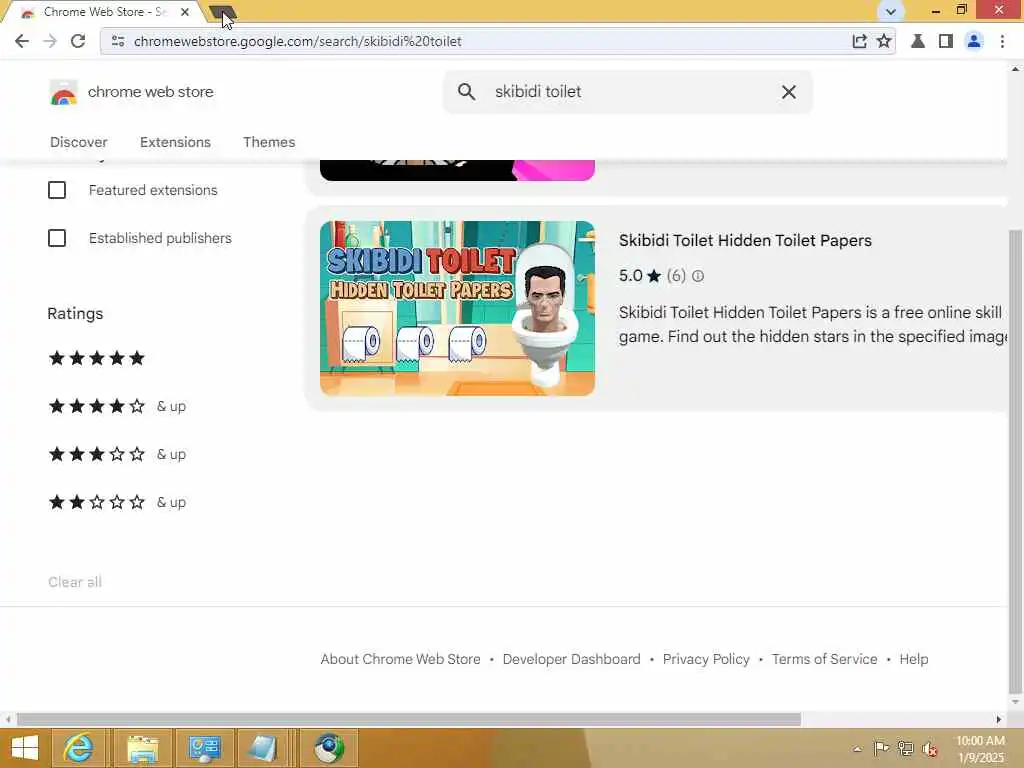Click the scroll down arrow
Viewport: 1024px width, 768px height.
[1015, 702]
